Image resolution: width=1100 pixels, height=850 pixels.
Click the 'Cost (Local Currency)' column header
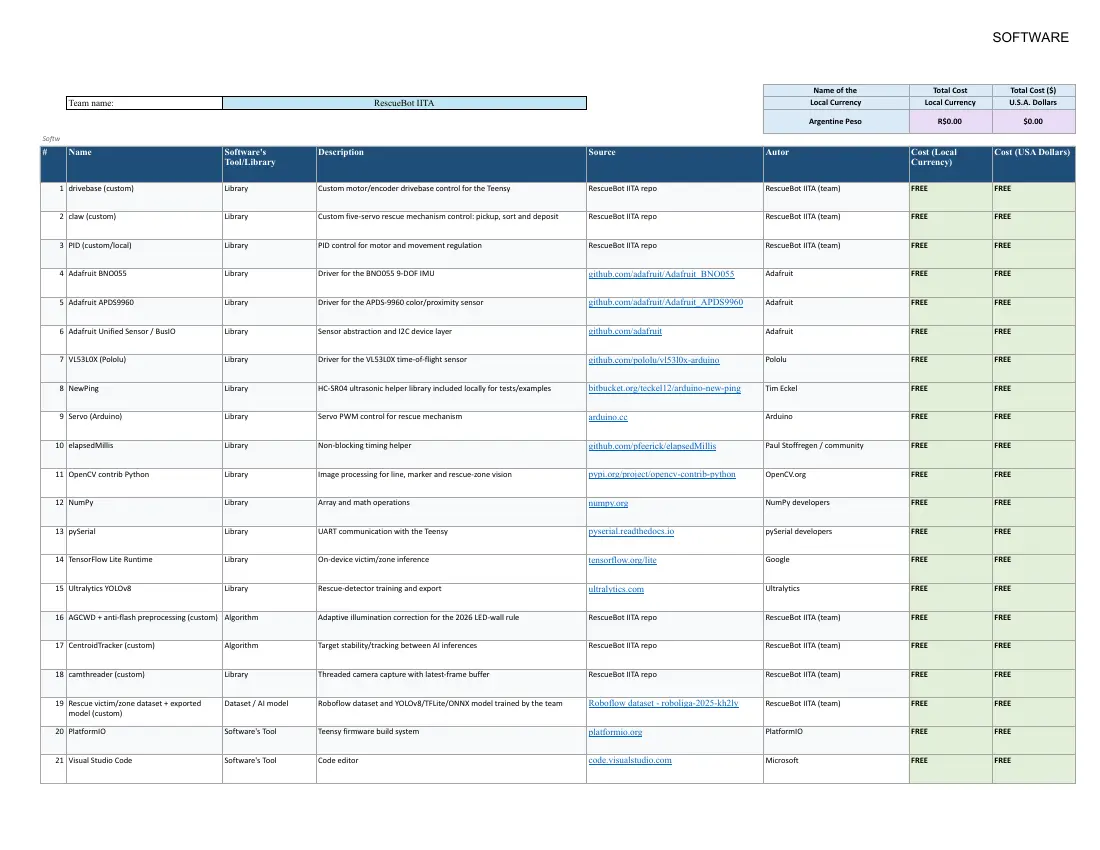[951, 164]
